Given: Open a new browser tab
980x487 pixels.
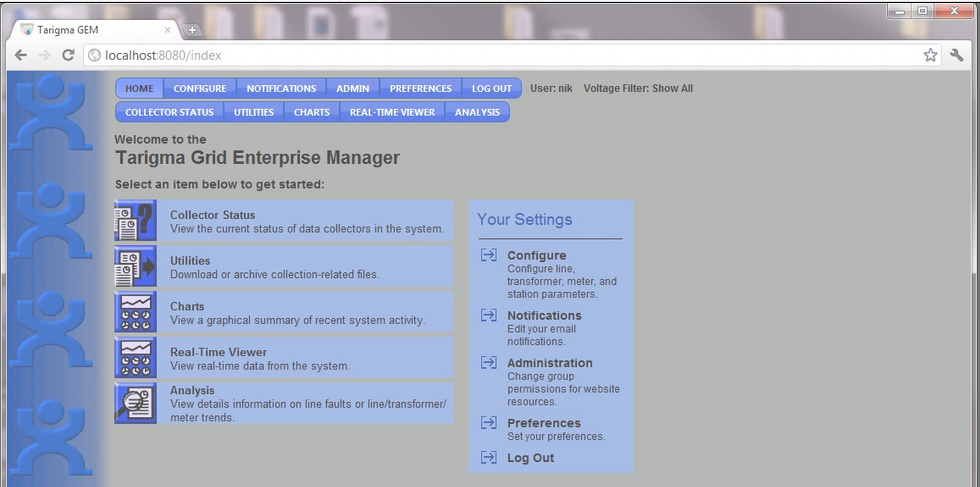Looking at the screenshot, I should [x=192, y=30].
